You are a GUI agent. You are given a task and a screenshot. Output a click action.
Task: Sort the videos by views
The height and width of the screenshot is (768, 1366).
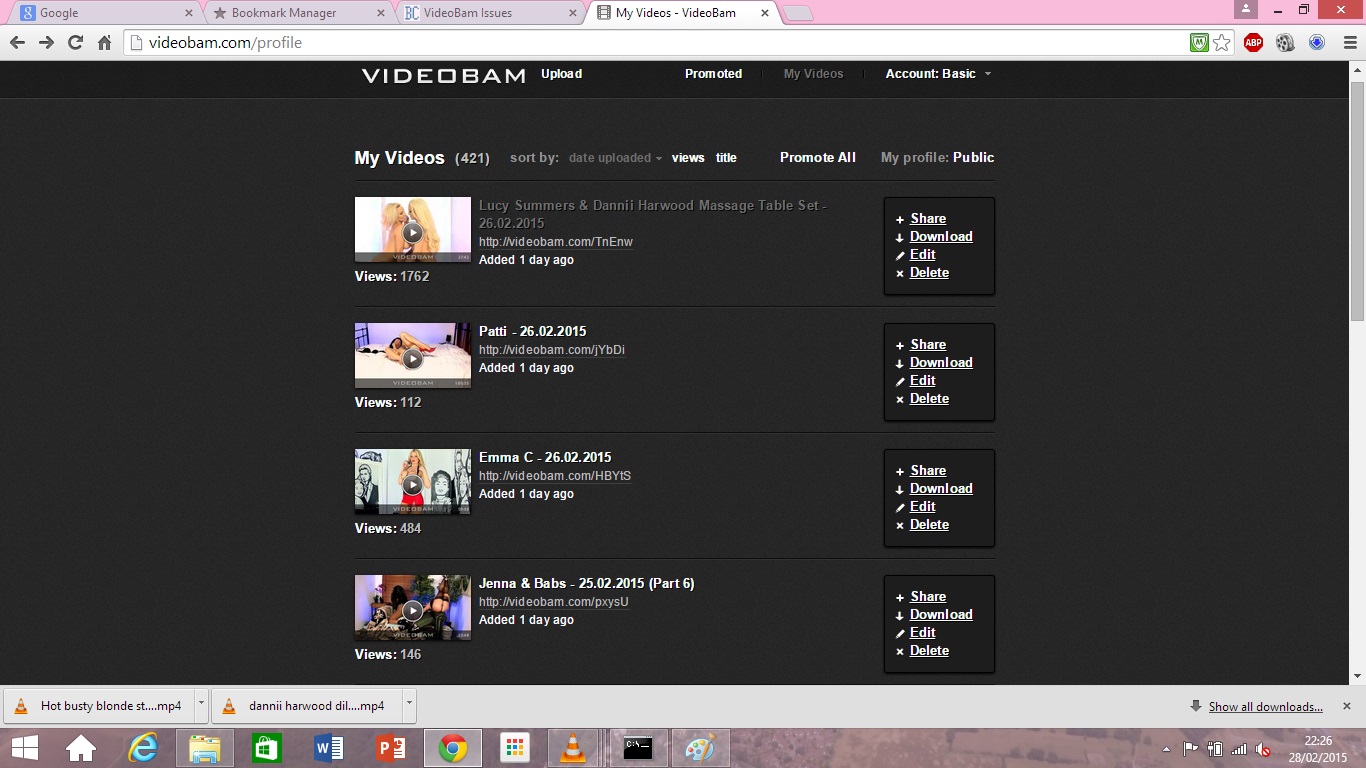pyautogui.click(x=688, y=158)
